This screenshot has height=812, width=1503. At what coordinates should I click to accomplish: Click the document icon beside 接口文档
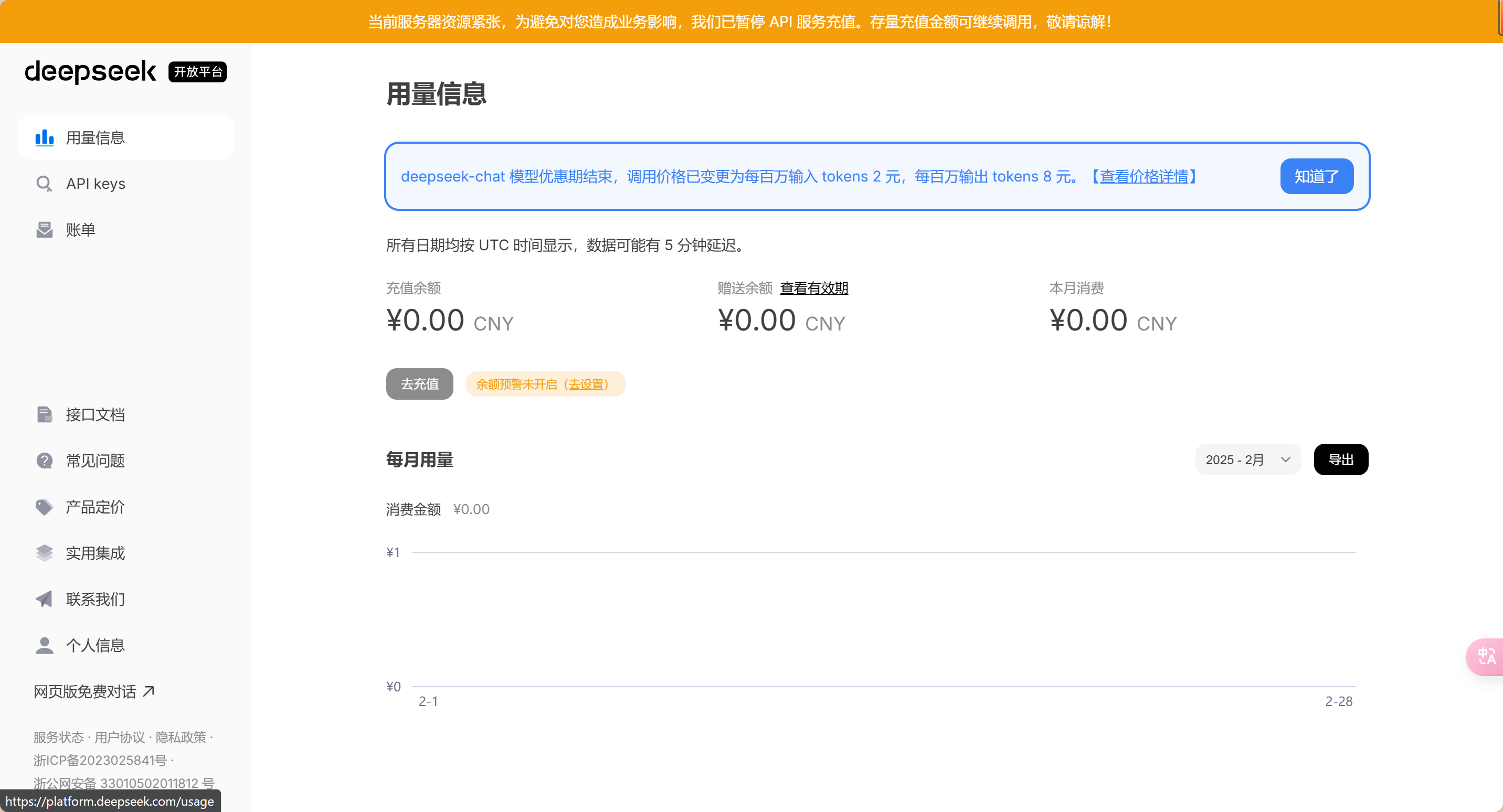[44, 415]
